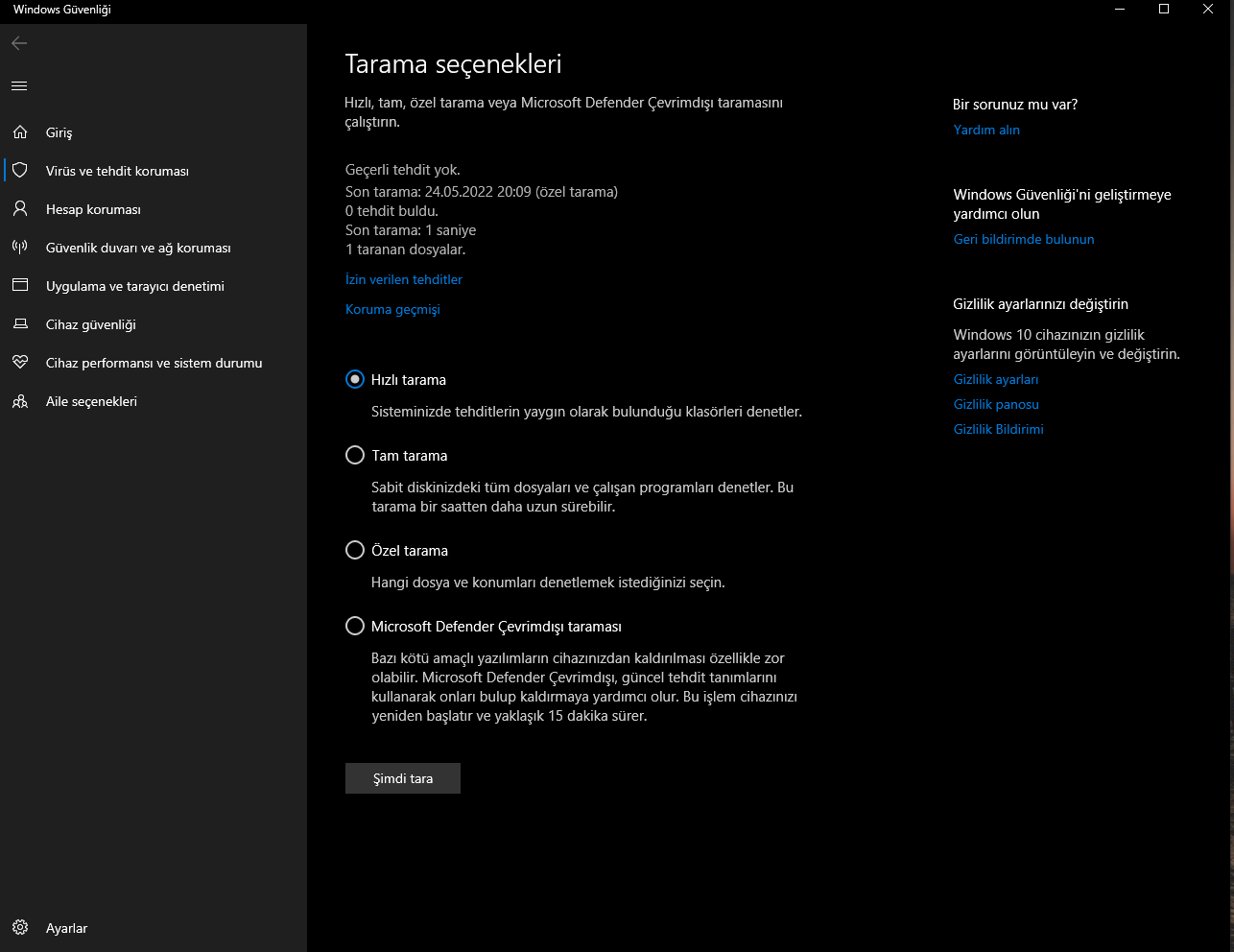
Task: Click the home icon for Giriş
Action: pos(20,132)
